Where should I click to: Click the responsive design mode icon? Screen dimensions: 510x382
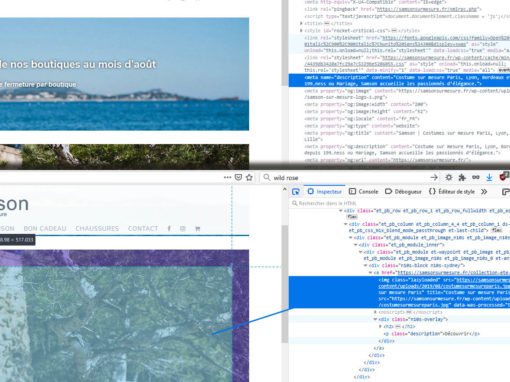(x=505, y=192)
